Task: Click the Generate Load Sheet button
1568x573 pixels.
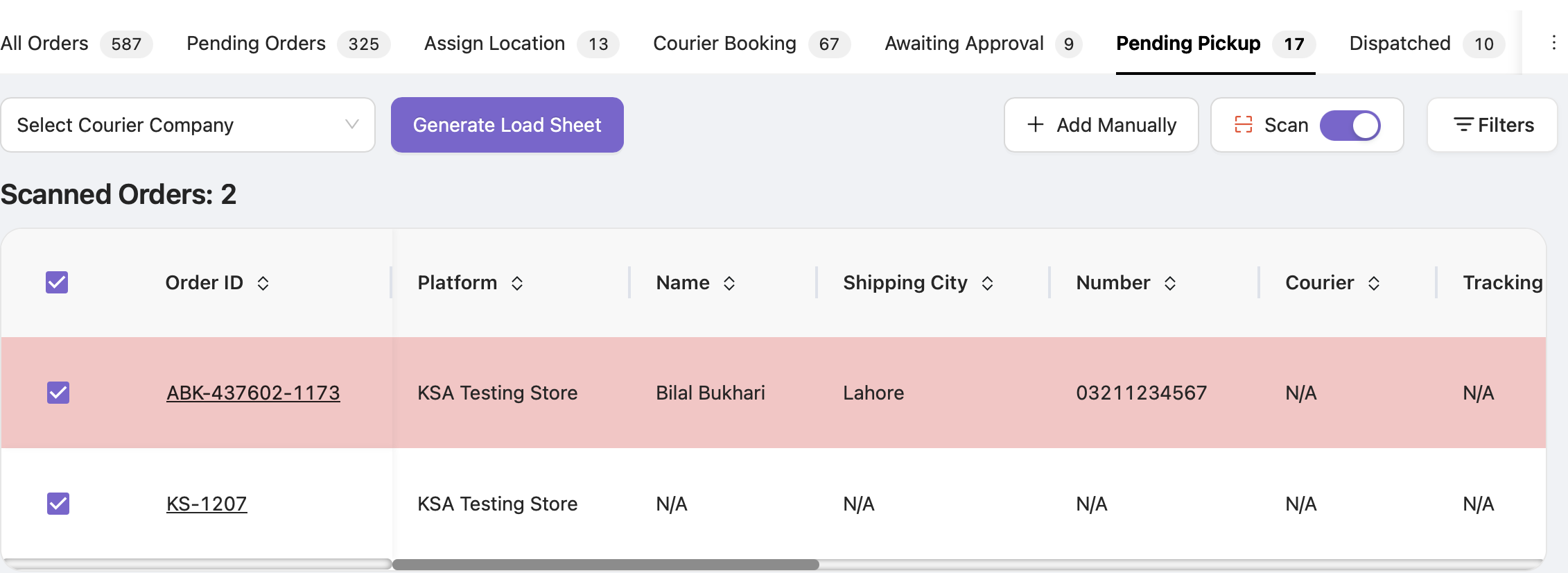Action: [507, 125]
